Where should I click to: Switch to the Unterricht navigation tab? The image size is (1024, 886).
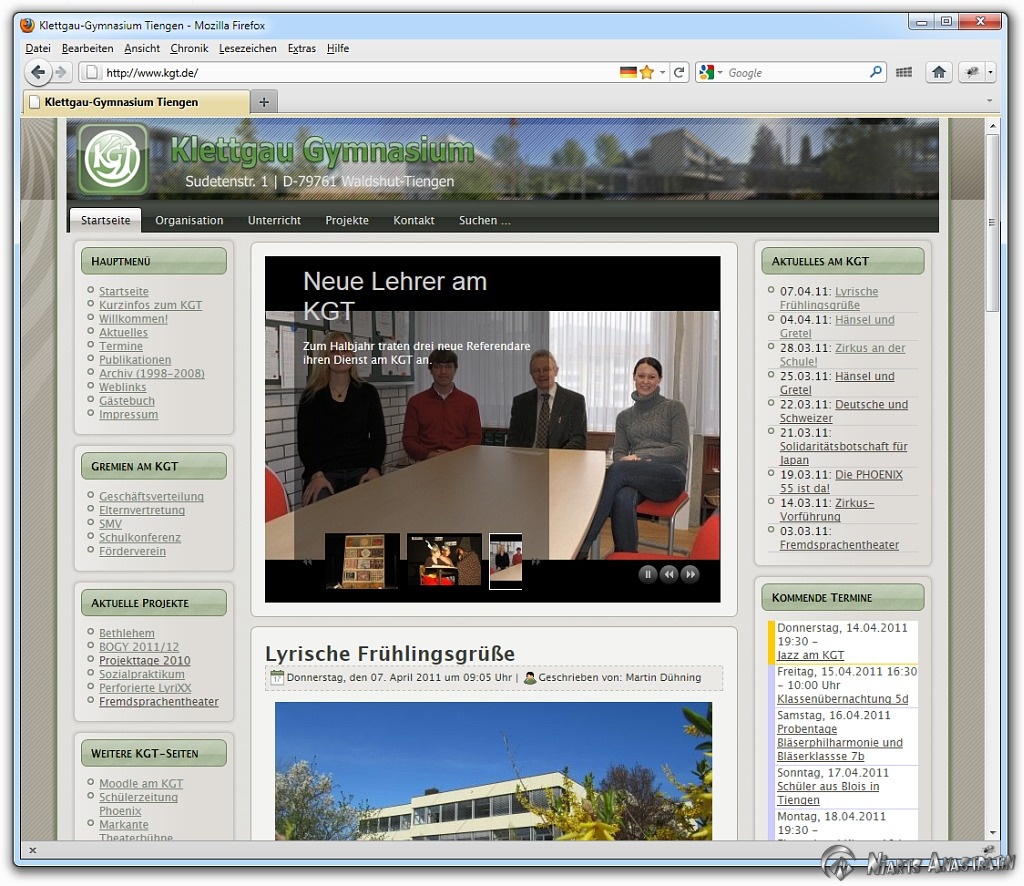[x=274, y=221]
